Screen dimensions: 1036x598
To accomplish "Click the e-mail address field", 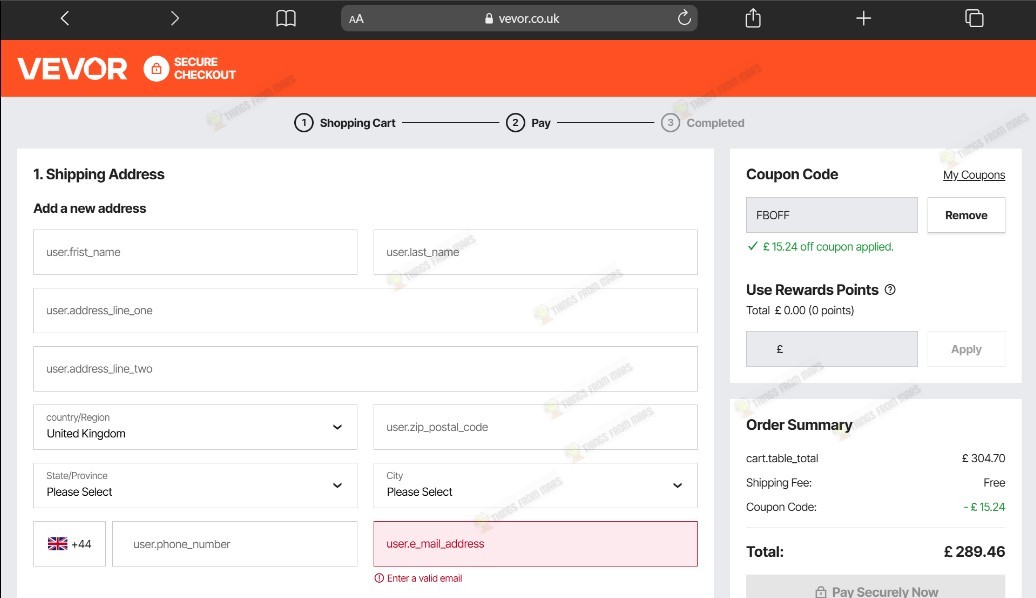I will [535, 544].
